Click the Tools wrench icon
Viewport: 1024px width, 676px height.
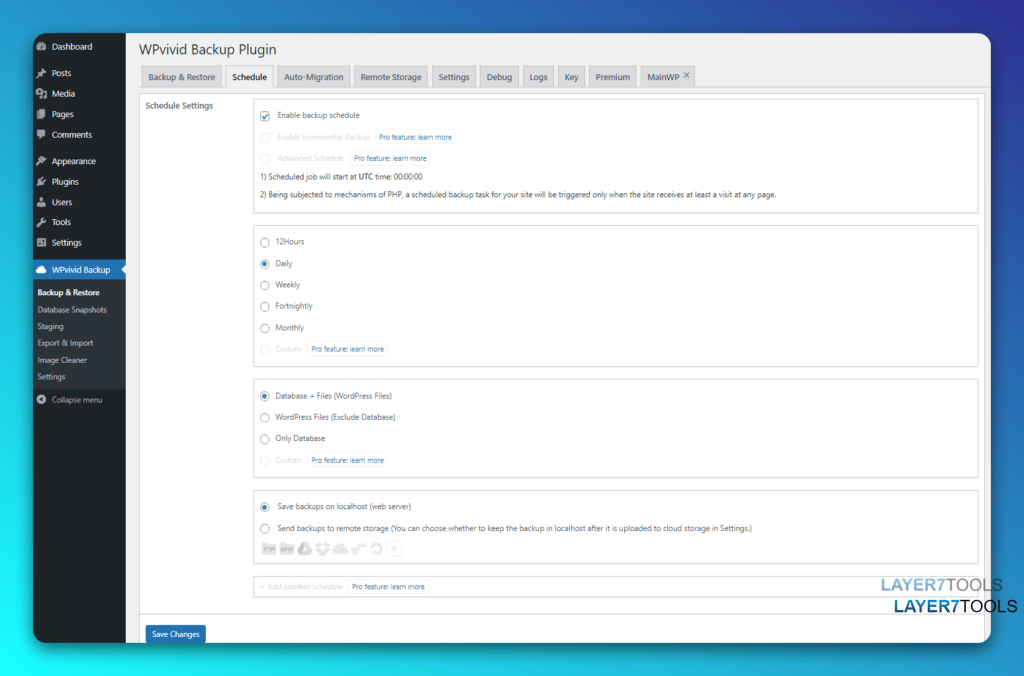point(42,222)
